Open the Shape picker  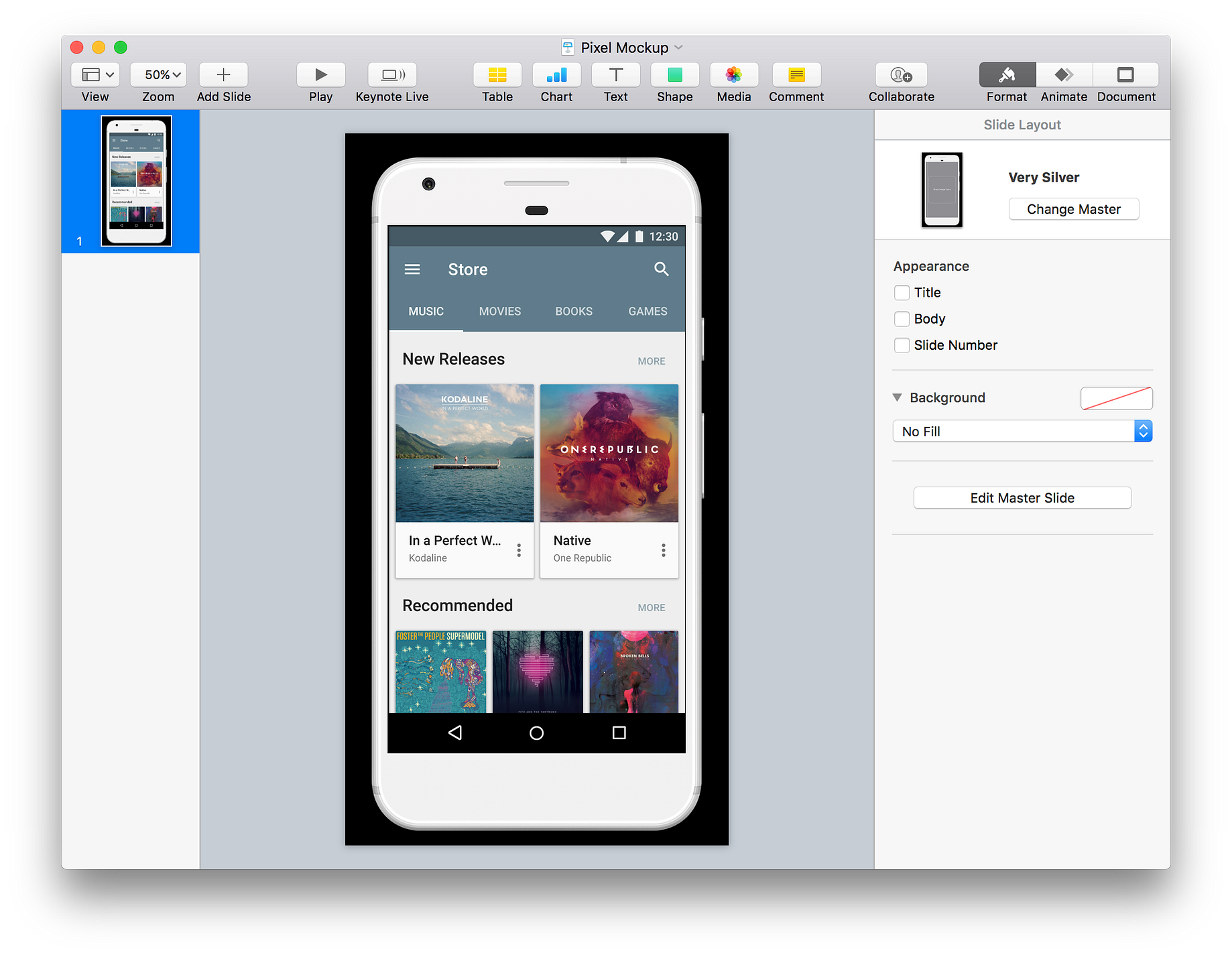pos(675,75)
